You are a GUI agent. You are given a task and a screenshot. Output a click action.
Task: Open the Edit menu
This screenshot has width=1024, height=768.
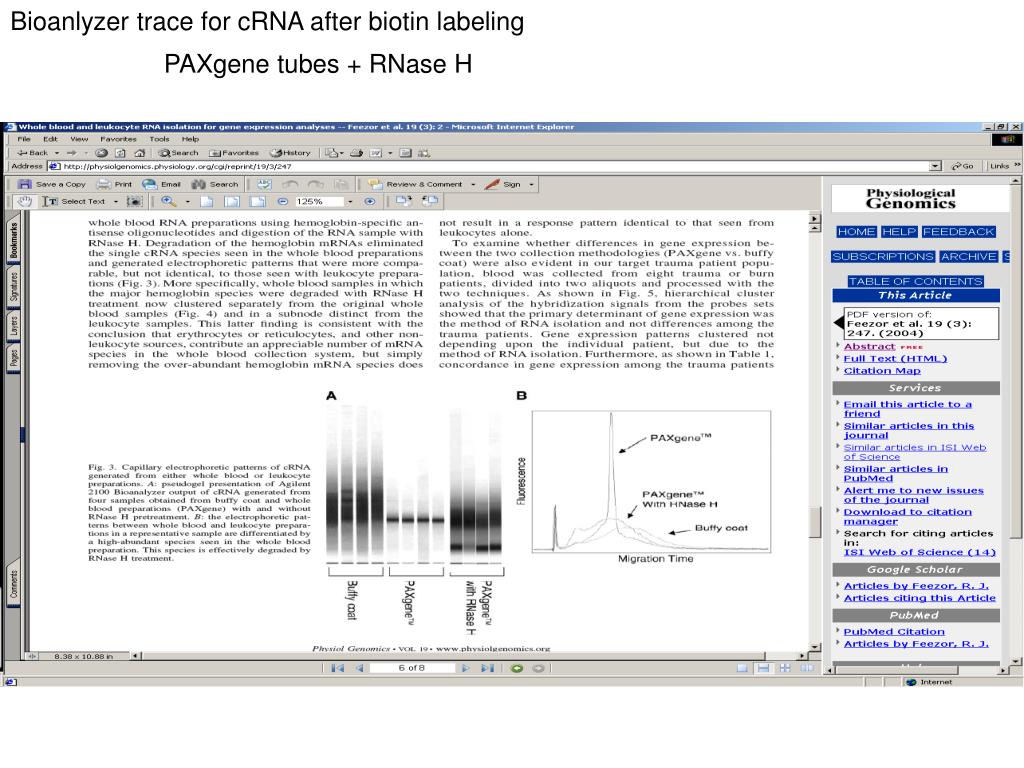(x=50, y=138)
